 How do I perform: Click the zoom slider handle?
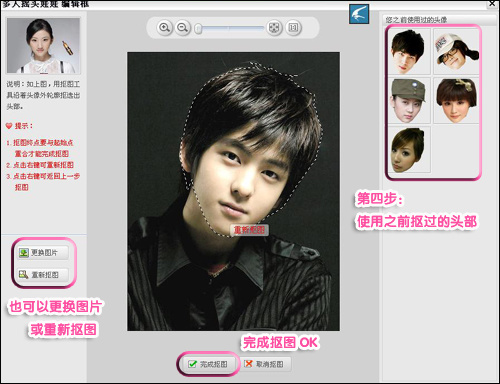198,29
